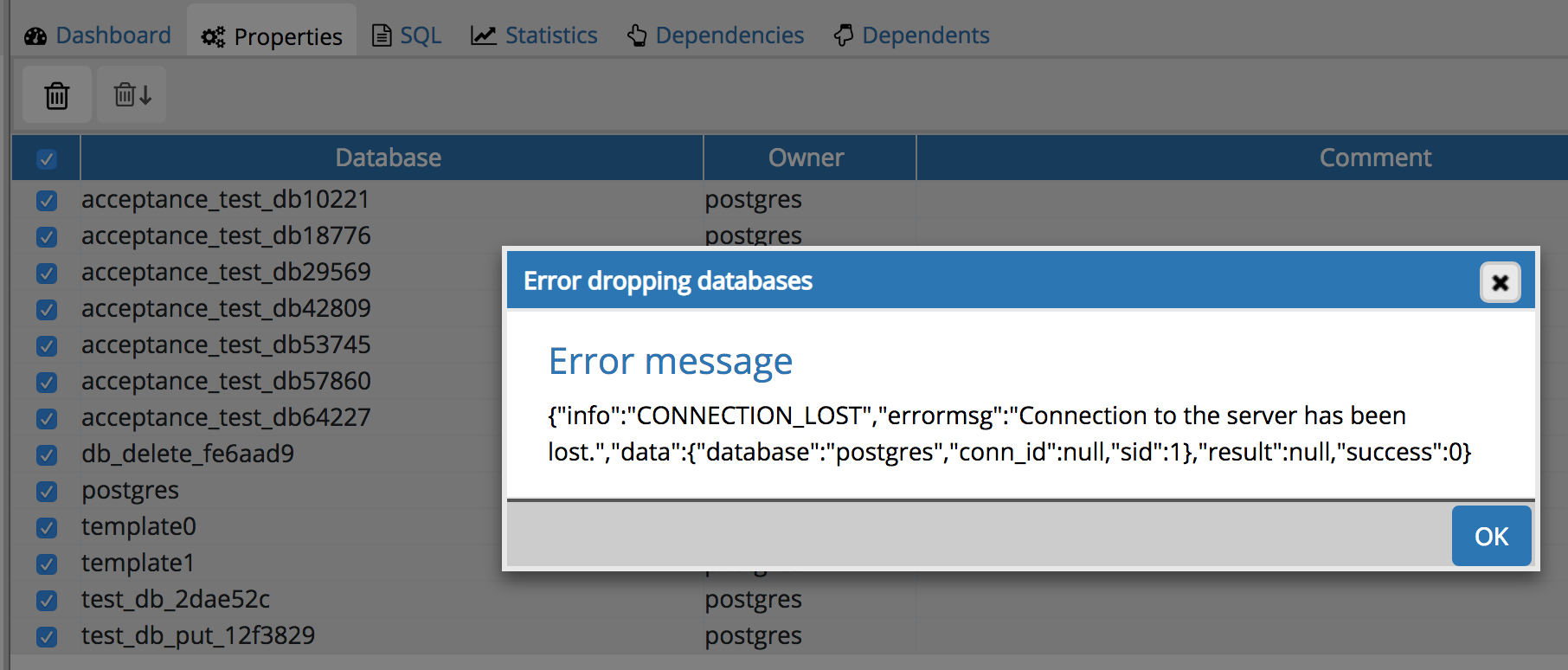Uncheck the postgres database checkbox

[47, 492]
